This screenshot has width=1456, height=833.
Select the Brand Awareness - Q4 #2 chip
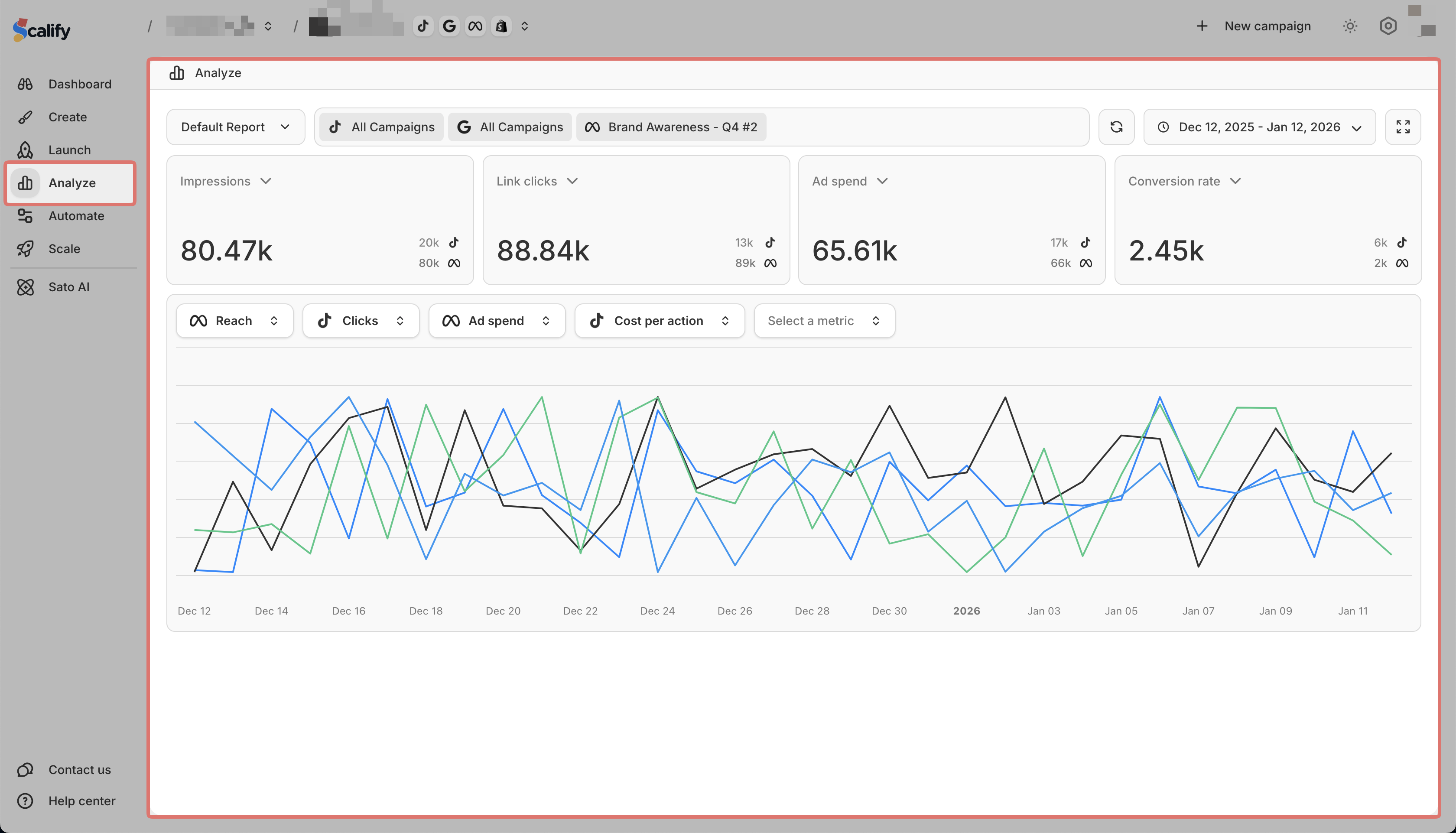[x=671, y=127]
